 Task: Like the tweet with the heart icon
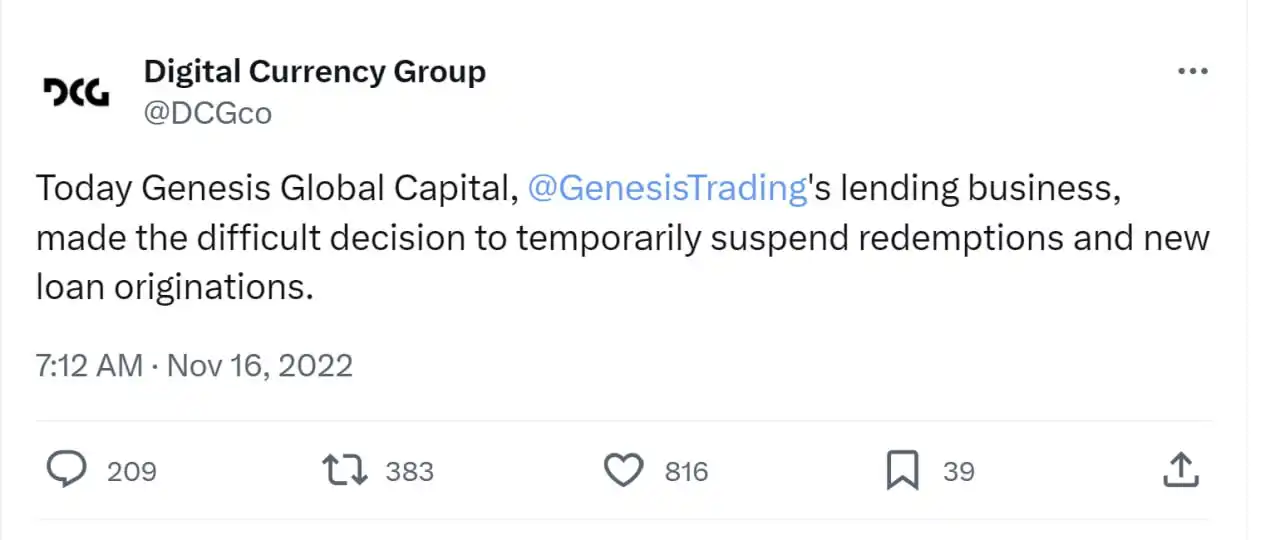tap(624, 470)
